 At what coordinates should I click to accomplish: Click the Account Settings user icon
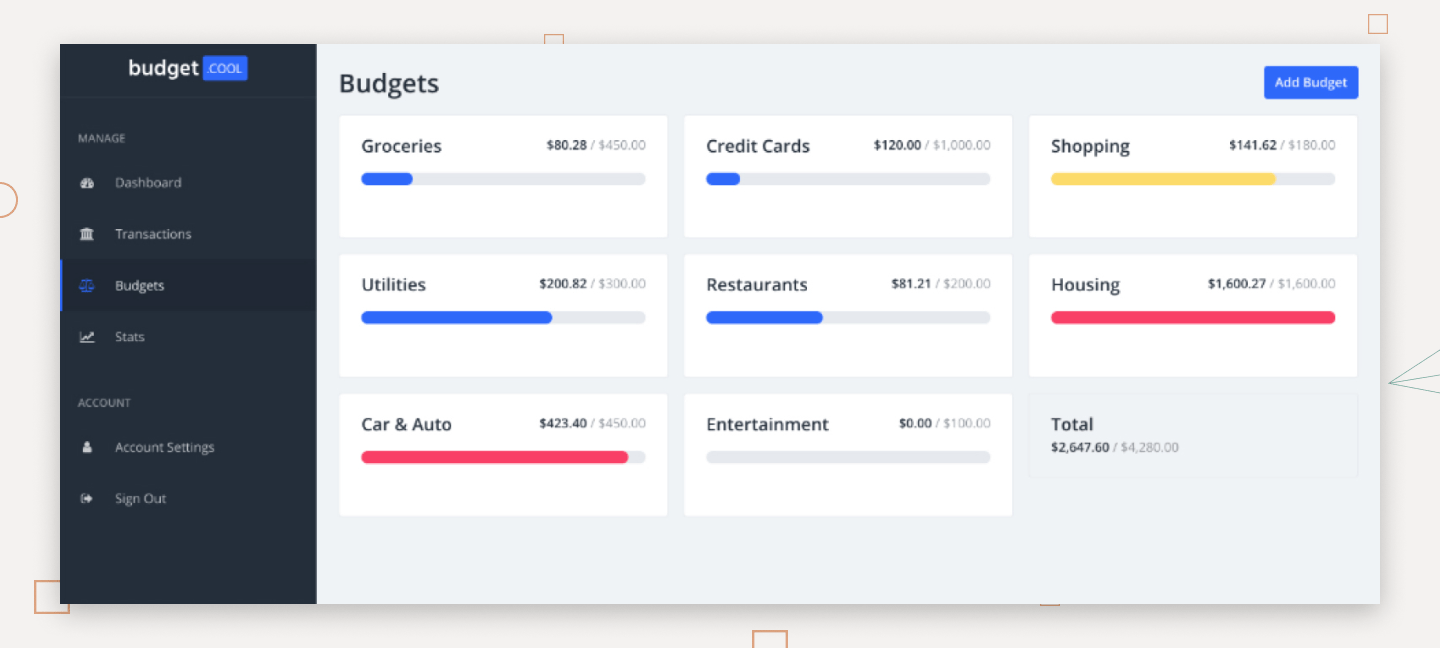pyautogui.click(x=87, y=448)
